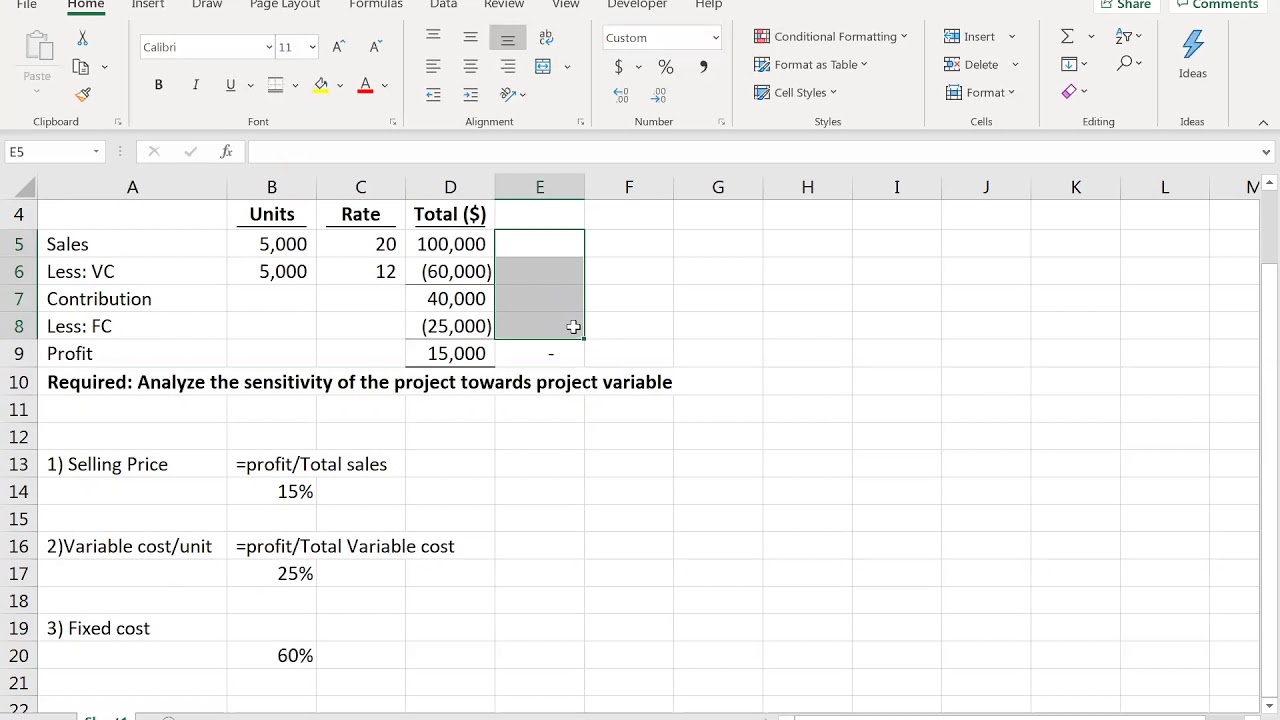Viewport: 1280px width, 720px height.
Task: Select the Format Painter brush
Action: pos(82,94)
